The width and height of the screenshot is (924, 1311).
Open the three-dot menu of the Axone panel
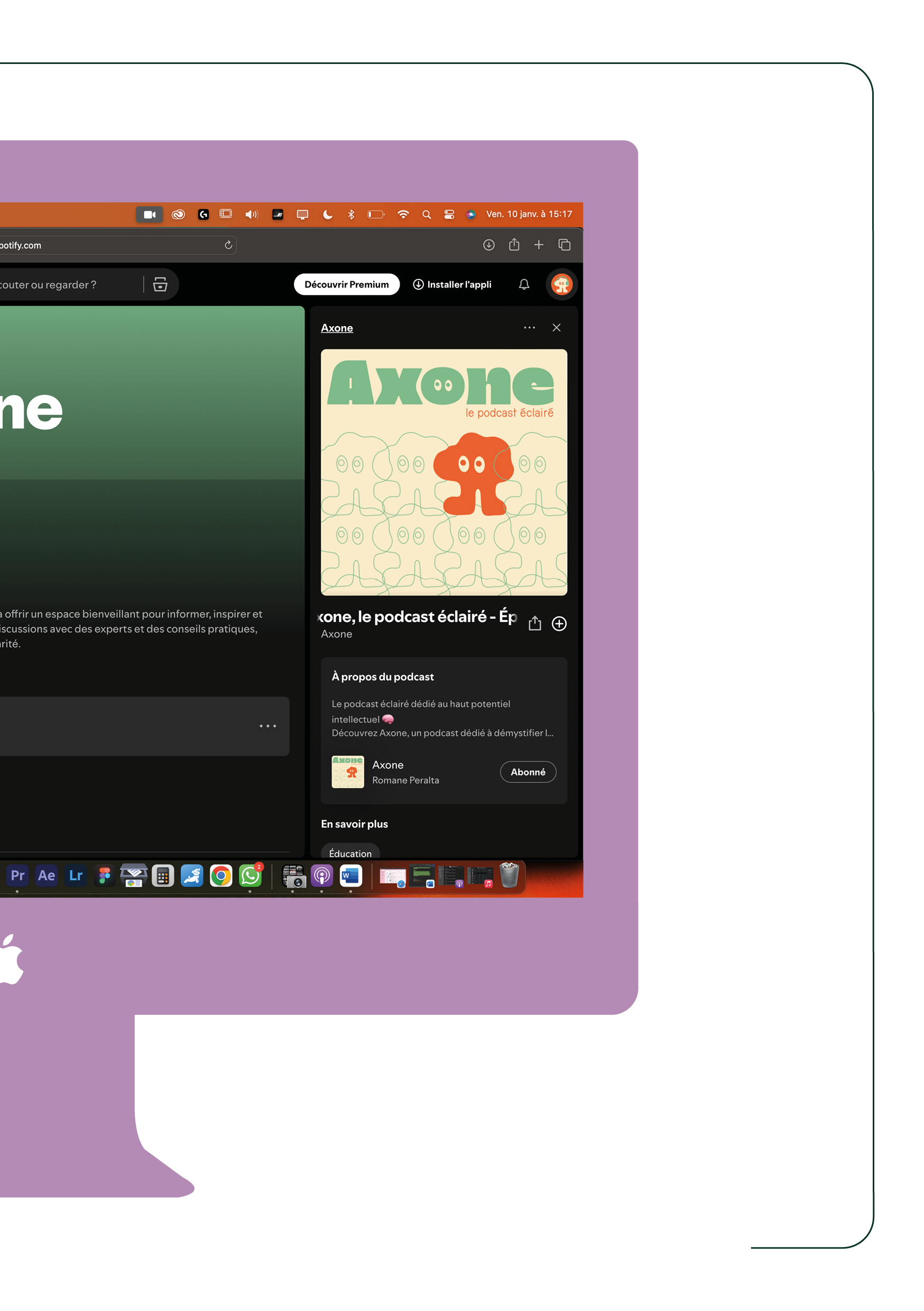click(529, 328)
